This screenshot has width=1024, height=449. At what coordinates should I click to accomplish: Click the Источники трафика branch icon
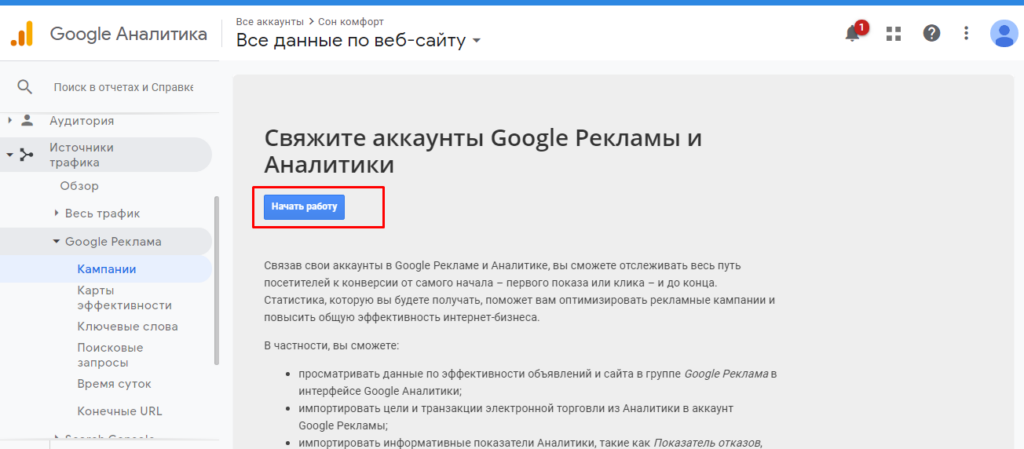tap(26, 155)
